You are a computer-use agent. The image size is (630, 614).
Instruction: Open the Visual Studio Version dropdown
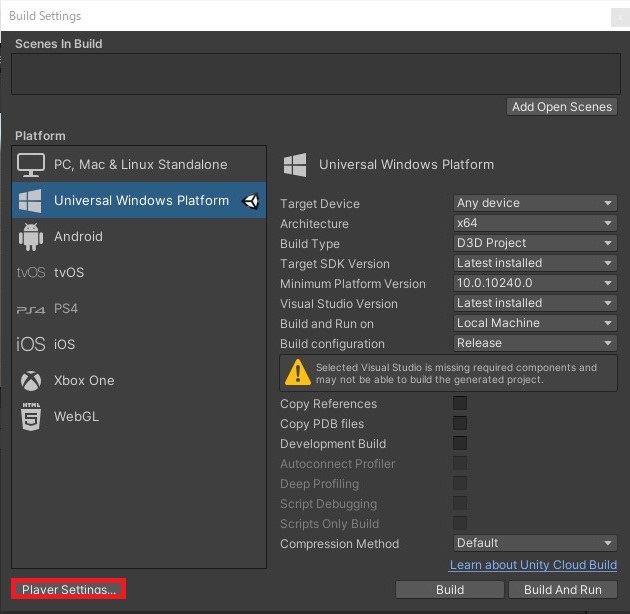click(535, 303)
